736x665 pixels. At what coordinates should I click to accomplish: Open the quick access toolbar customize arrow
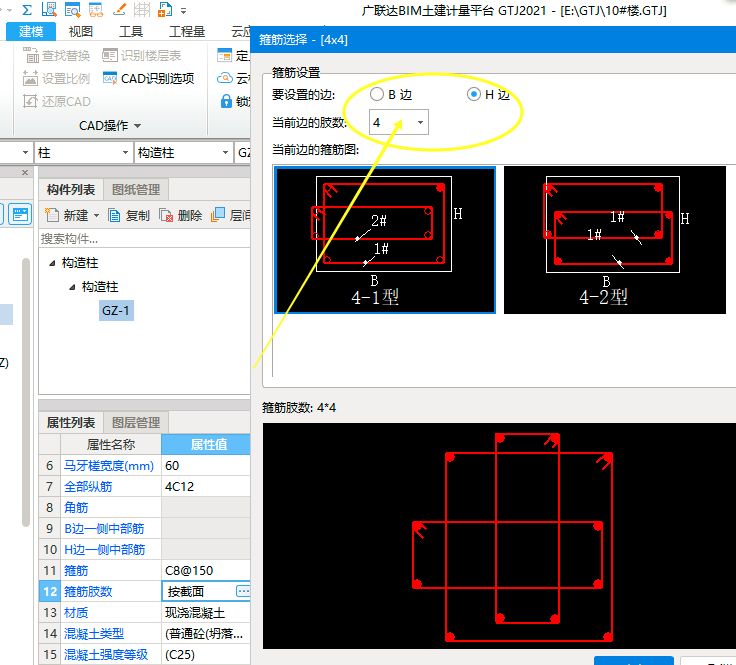pyautogui.click(x=184, y=11)
